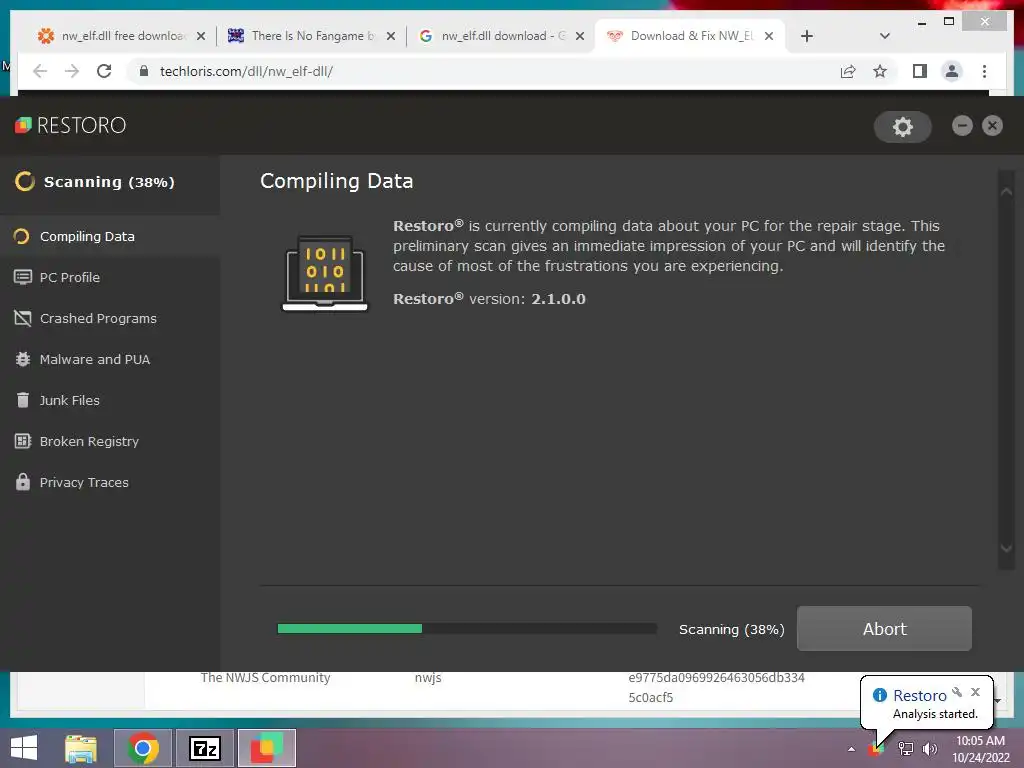Screen dimensions: 1024x768
Task: Click the Restoro notification wrench icon
Action: pos(957,692)
